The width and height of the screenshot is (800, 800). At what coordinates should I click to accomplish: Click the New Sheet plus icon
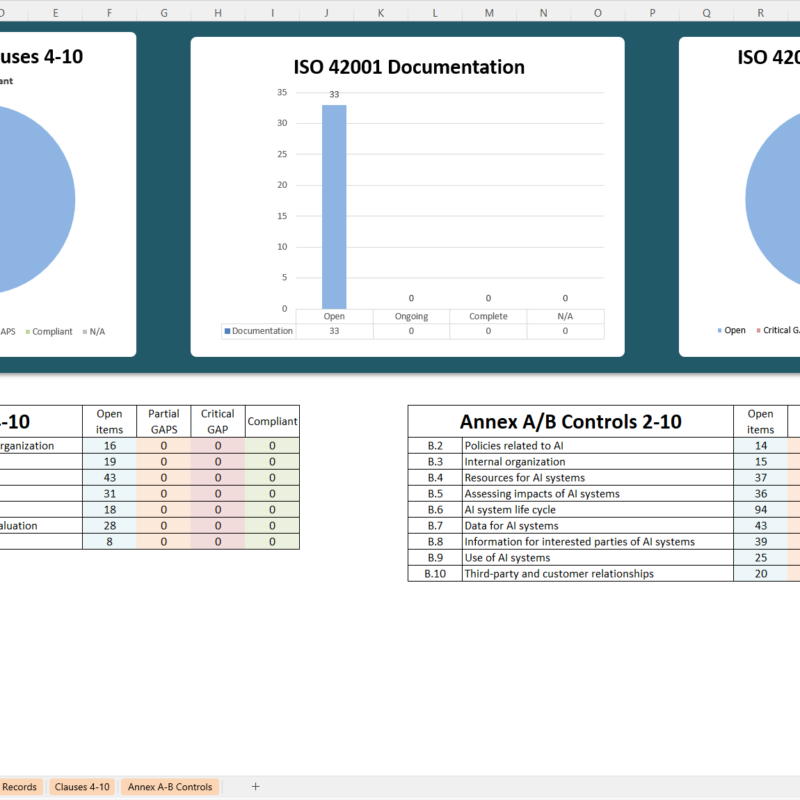pyautogui.click(x=255, y=787)
